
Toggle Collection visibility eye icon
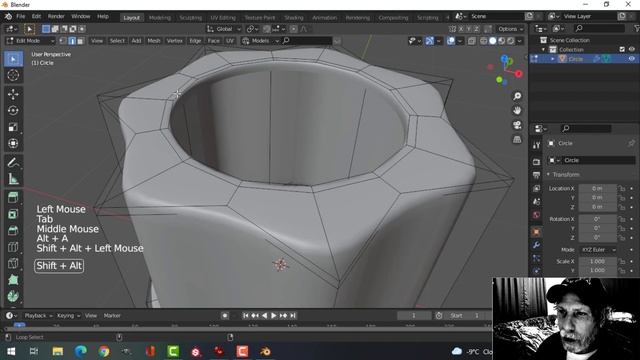631,49
